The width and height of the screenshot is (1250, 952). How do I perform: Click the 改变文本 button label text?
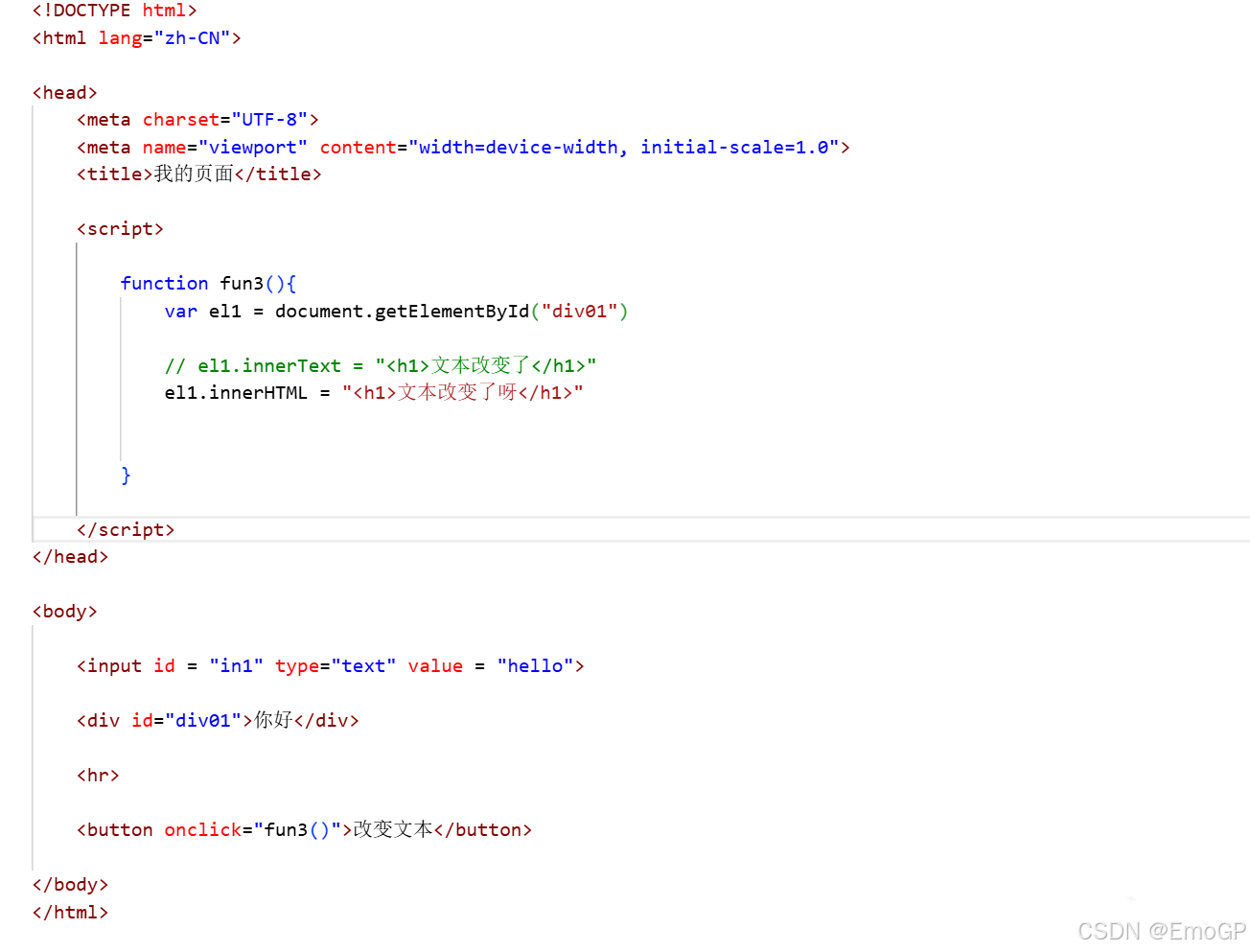click(x=393, y=830)
